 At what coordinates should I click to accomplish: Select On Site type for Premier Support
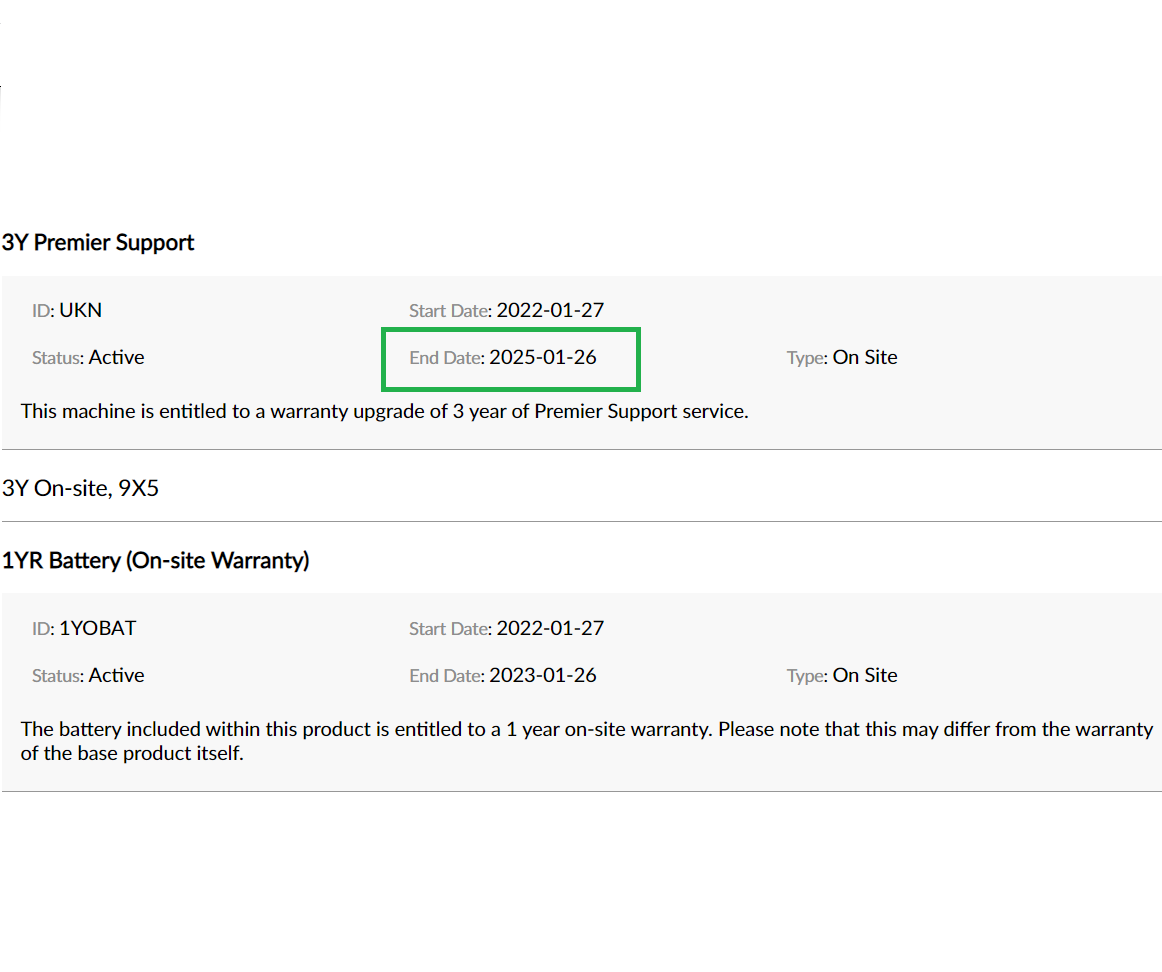click(x=865, y=357)
